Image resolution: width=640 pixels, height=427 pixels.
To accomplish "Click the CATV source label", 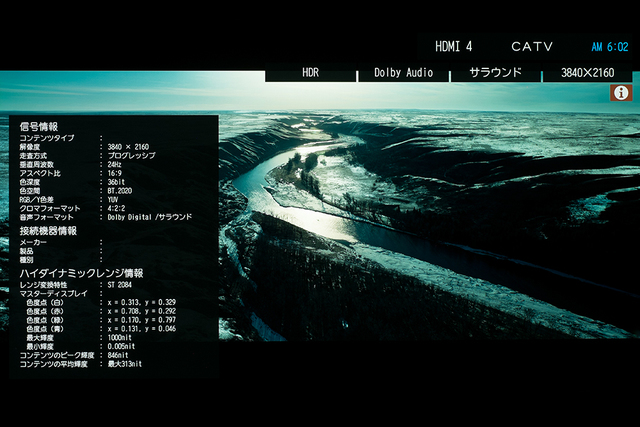I will coord(532,47).
